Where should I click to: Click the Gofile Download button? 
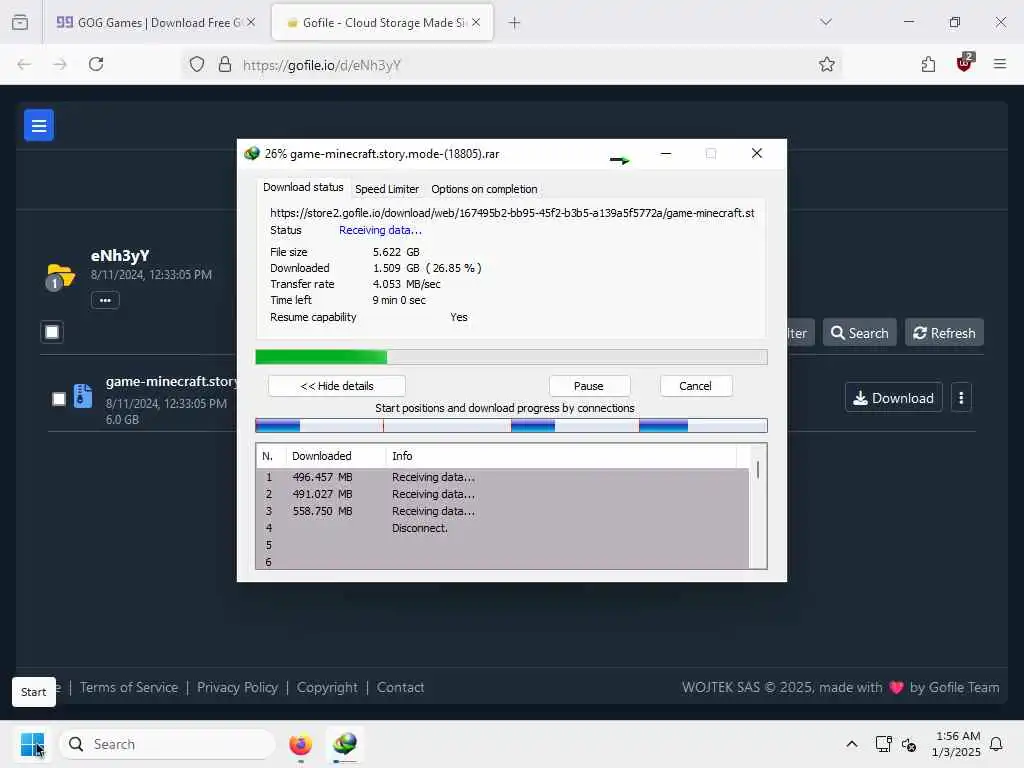893,398
